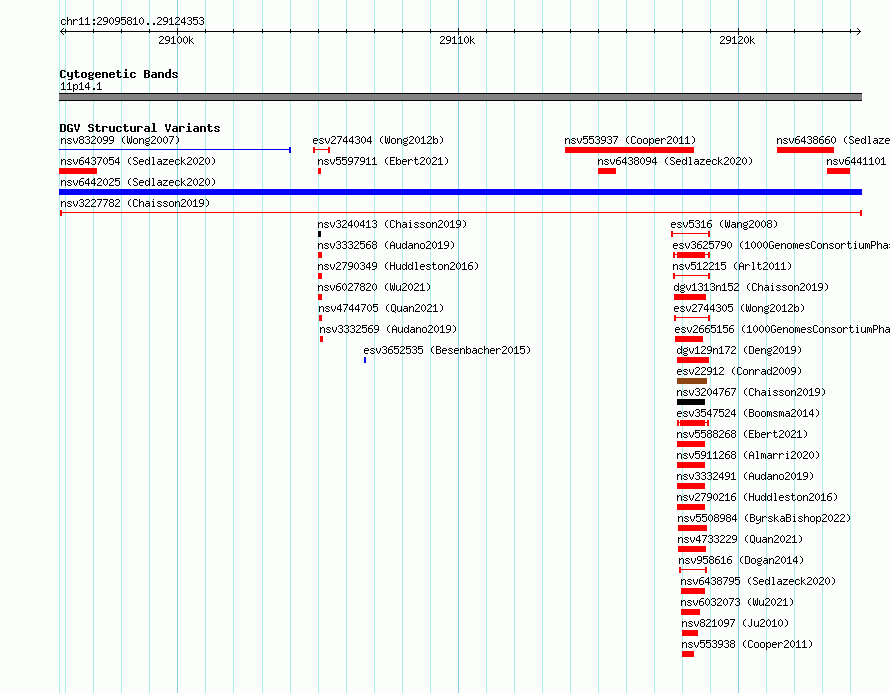Select nsv6438795 (Sedlazeck2020) variant

758,581
